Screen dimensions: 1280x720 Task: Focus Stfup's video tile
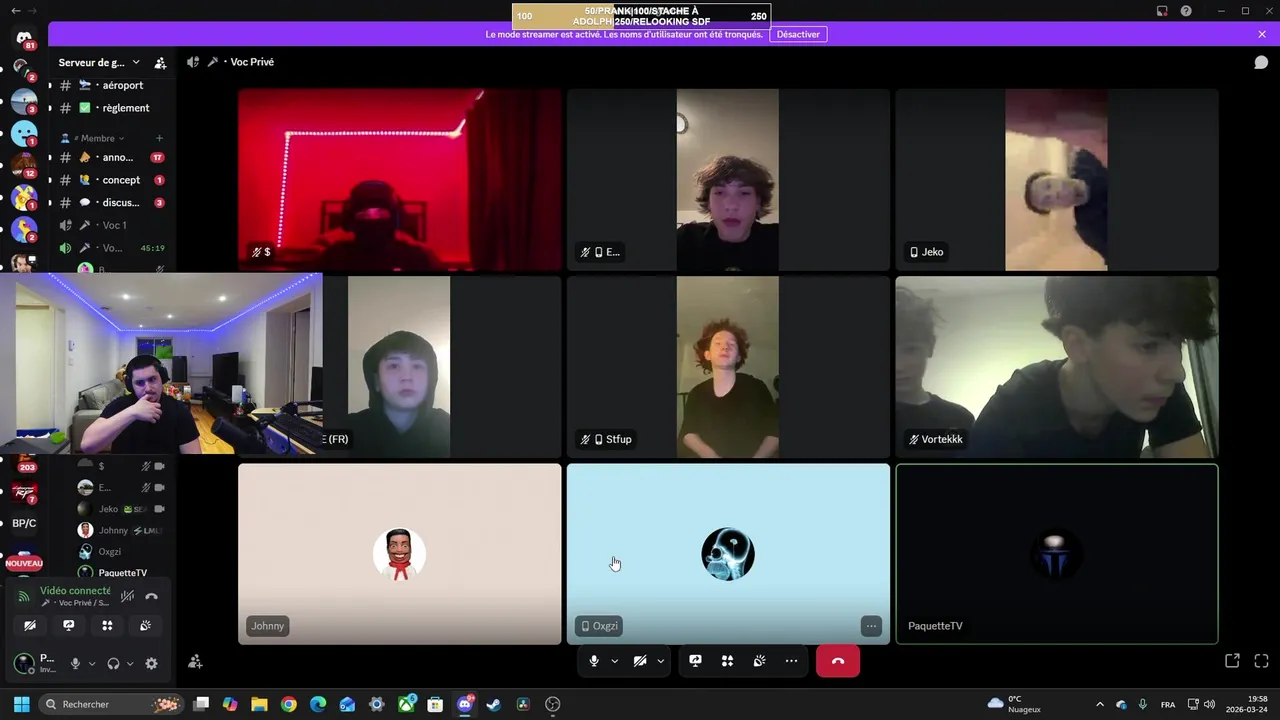728,367
